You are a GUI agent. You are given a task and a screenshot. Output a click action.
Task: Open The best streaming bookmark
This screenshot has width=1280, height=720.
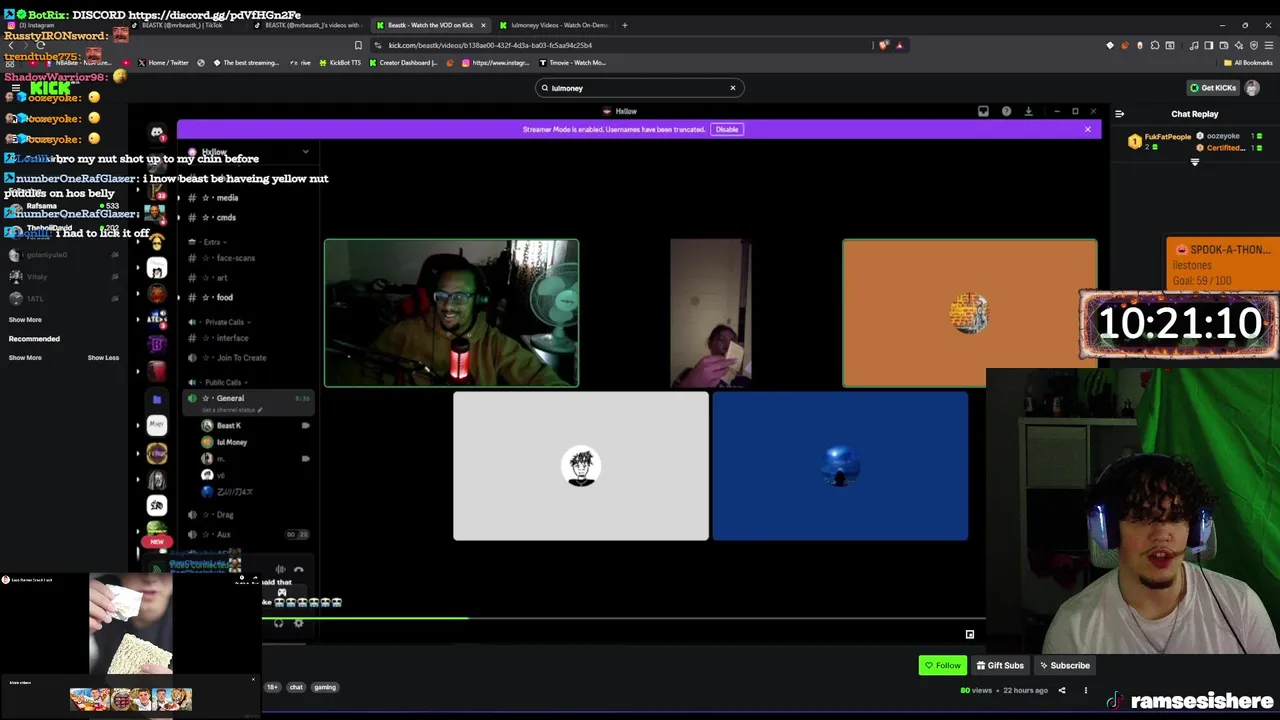(x=245, y=62)
